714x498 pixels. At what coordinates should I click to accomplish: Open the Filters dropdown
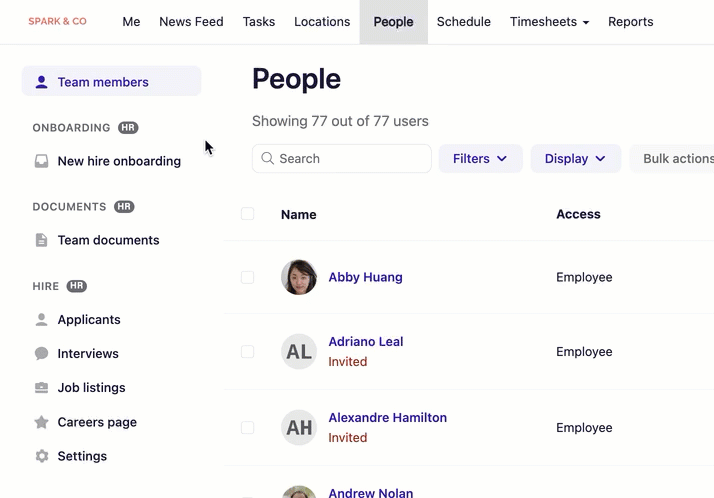(x=480, y=158)
